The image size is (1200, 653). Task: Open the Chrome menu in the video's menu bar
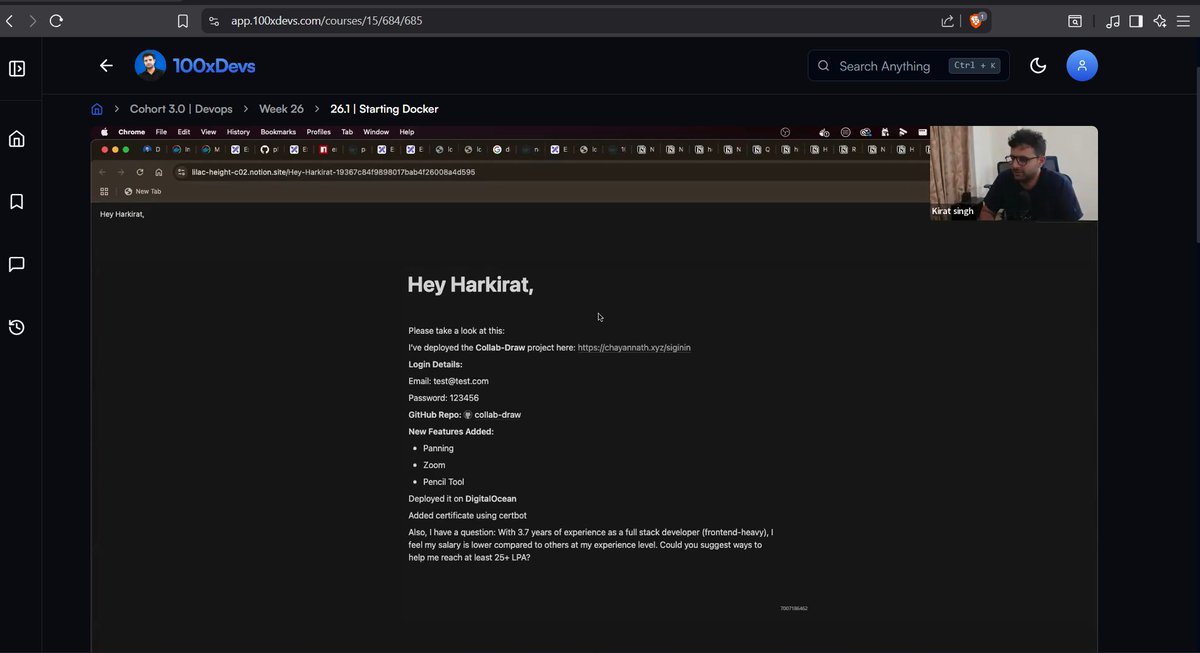pyautogui.click(x=131, y=132)
